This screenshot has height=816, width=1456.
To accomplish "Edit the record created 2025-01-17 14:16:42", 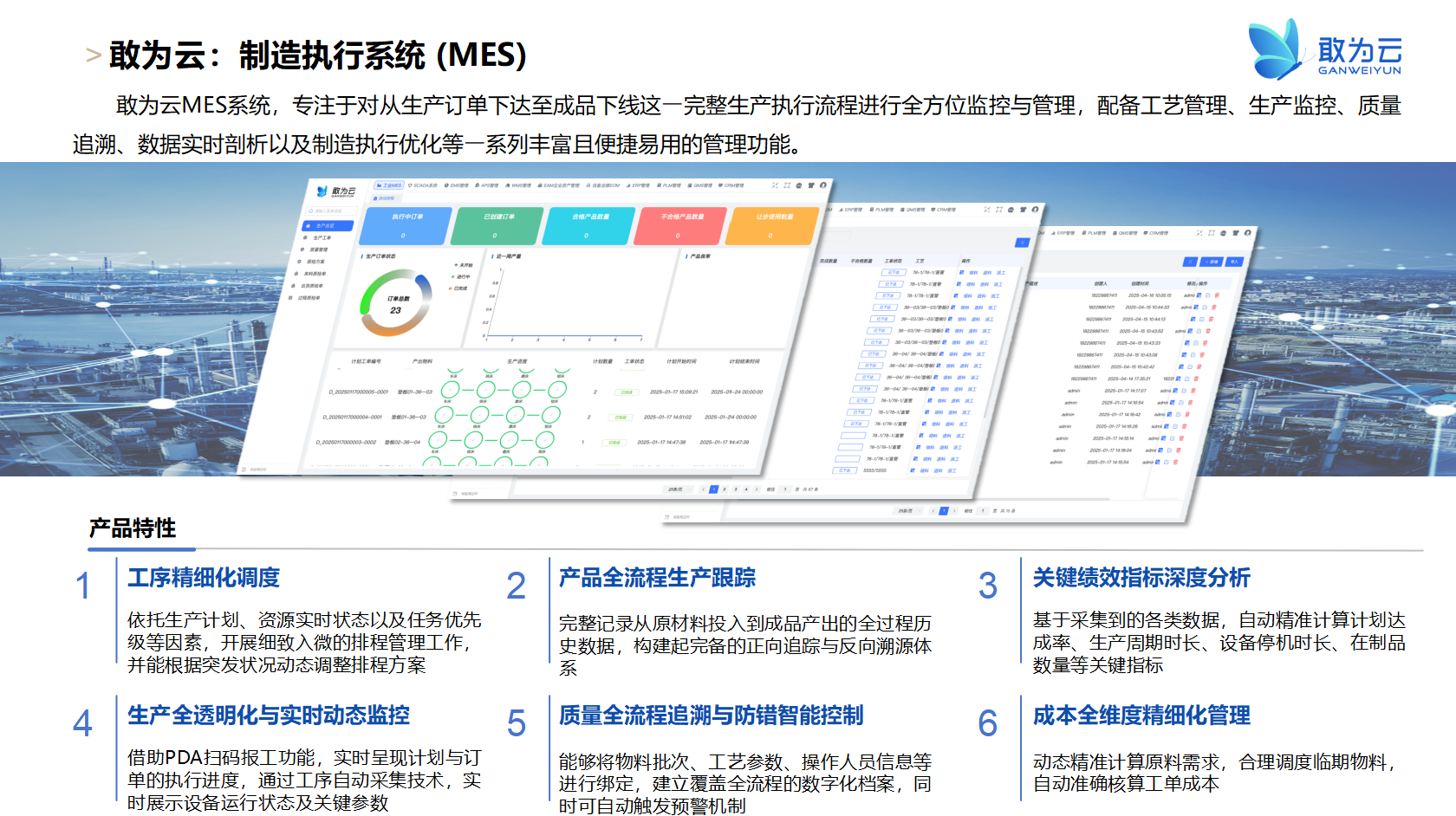I will click(x=1169, y=414).
